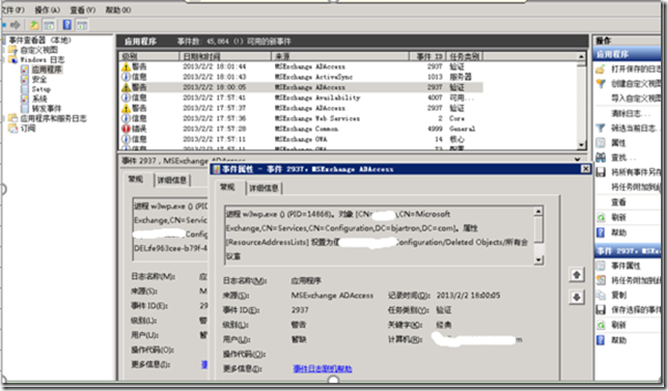Switch to 常规 tab in preview pane

136,179
